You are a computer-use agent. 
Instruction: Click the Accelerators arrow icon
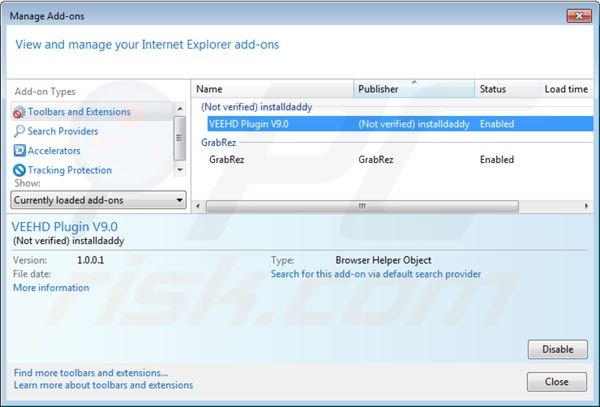click(19, 151)
